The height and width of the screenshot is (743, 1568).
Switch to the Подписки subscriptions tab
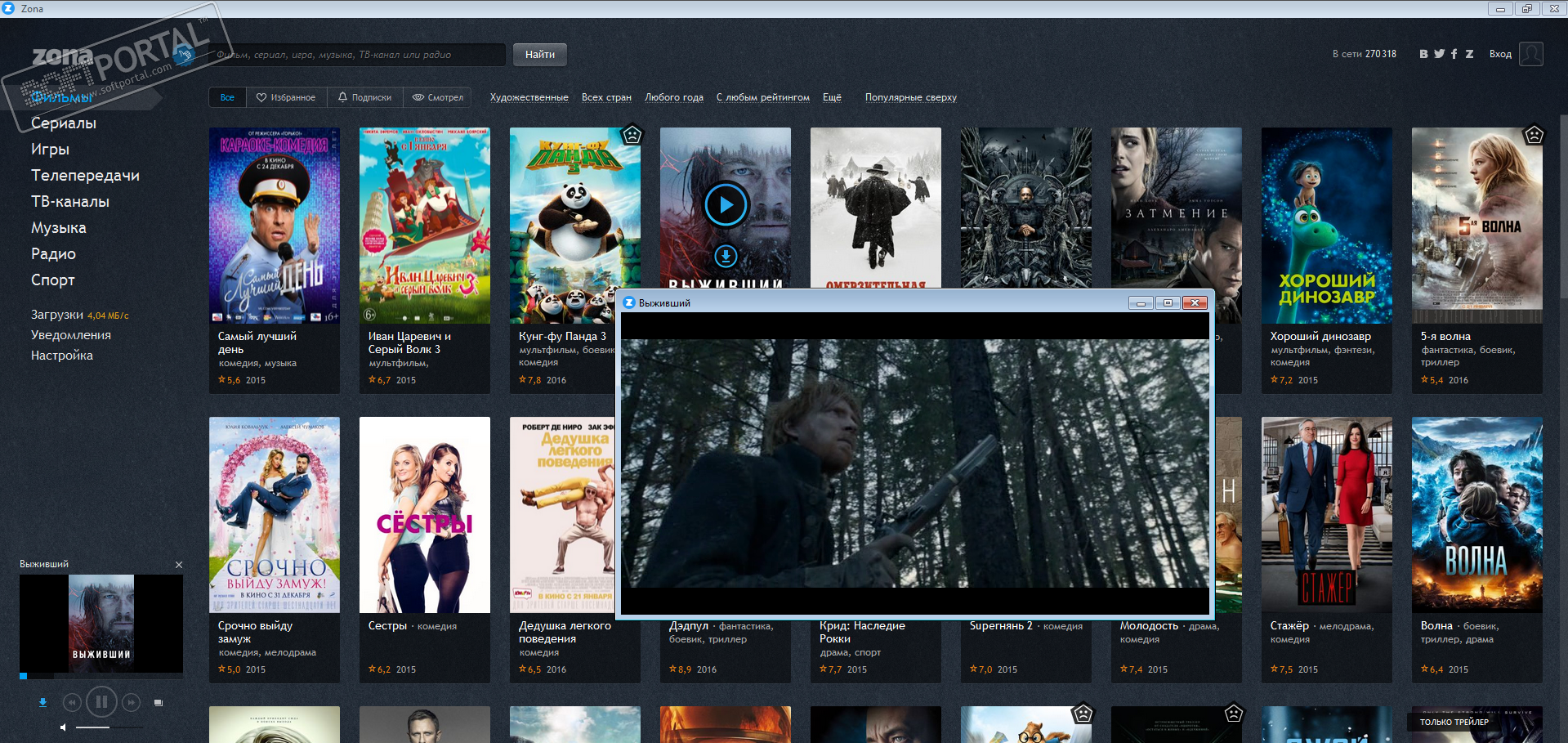364,97
